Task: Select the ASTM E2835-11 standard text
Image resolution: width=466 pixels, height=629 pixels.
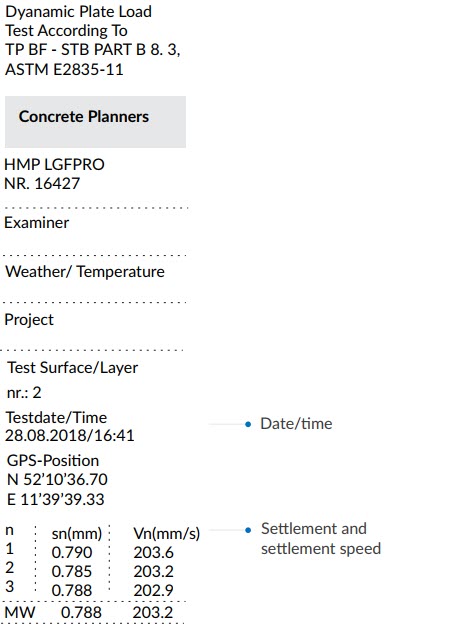Action: 64,69
